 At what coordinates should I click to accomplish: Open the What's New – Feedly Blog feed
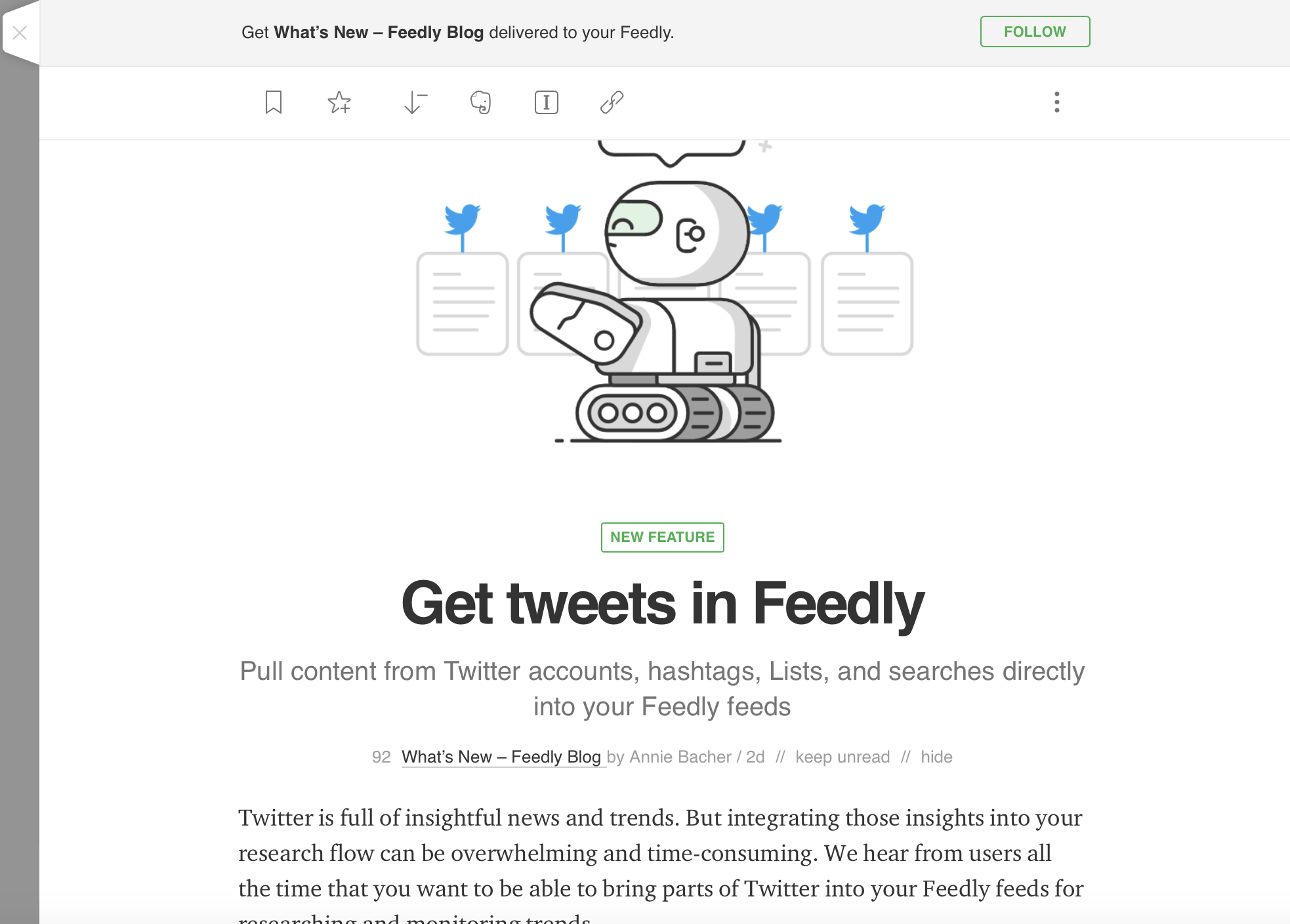click(503, 757)
